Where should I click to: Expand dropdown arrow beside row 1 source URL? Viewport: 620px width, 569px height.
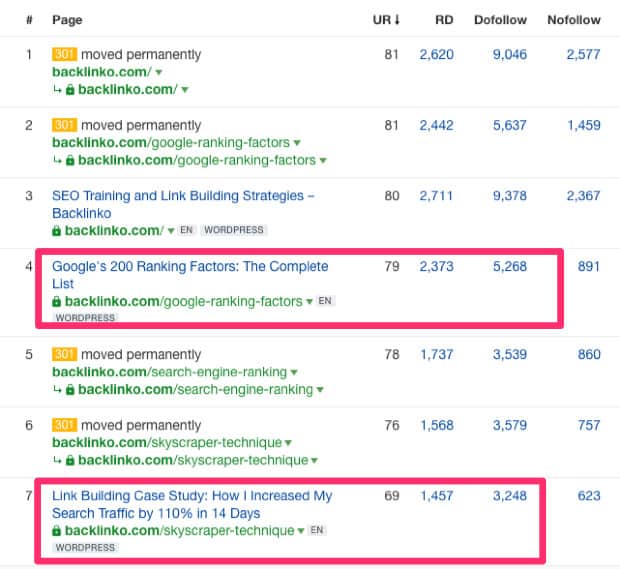pos(159,72)
